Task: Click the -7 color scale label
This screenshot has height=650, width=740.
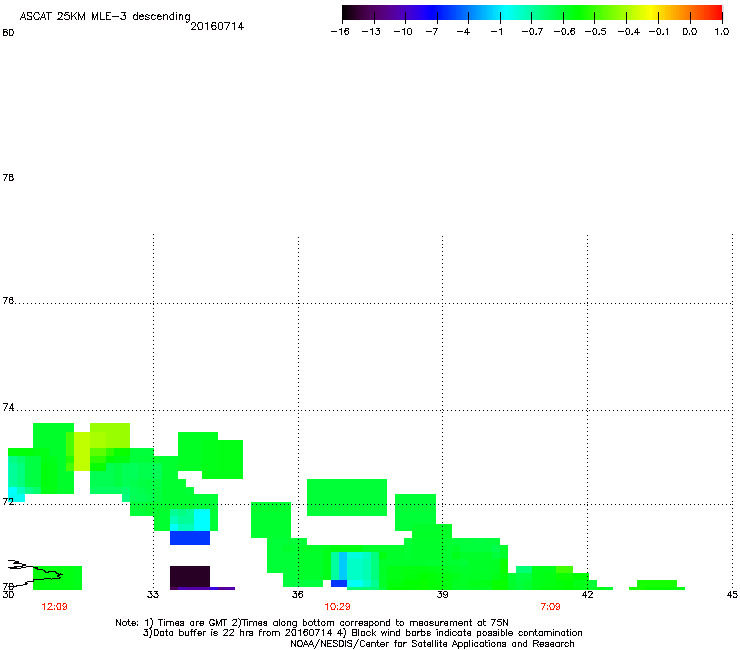Action: [431, 32]
